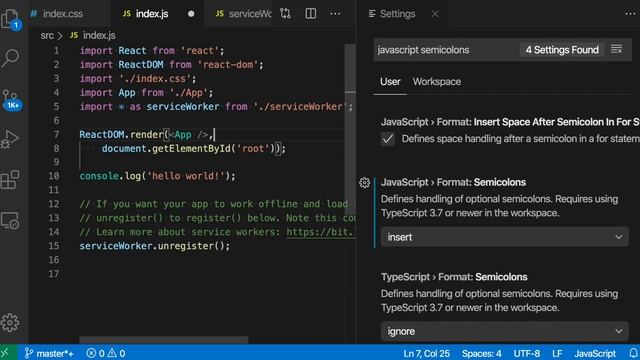Click the TypeScript › Format: Semicolons heading
640x360 pixels.
(x=454, y=277)
